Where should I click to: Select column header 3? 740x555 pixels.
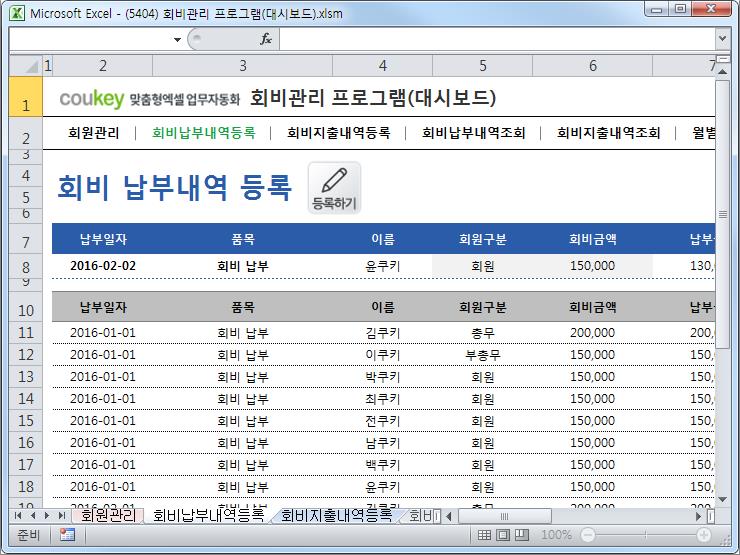[x=243, y=66]
